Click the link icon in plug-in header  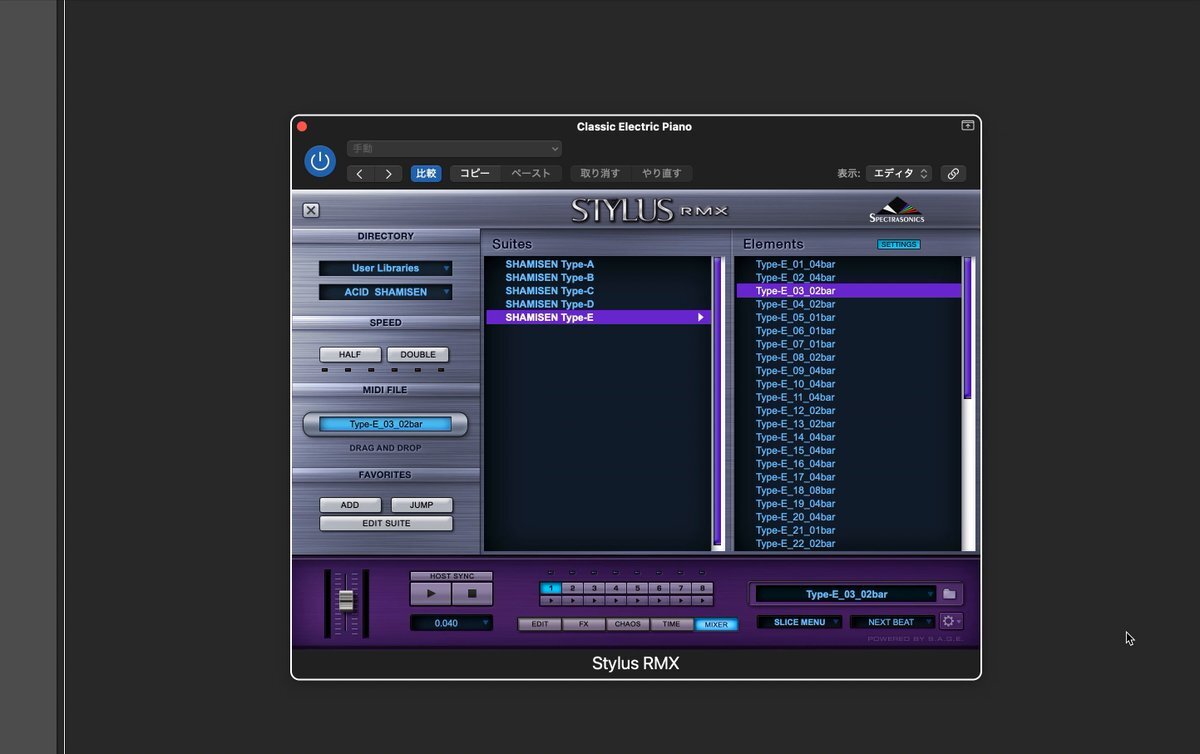tap(953, 173)
